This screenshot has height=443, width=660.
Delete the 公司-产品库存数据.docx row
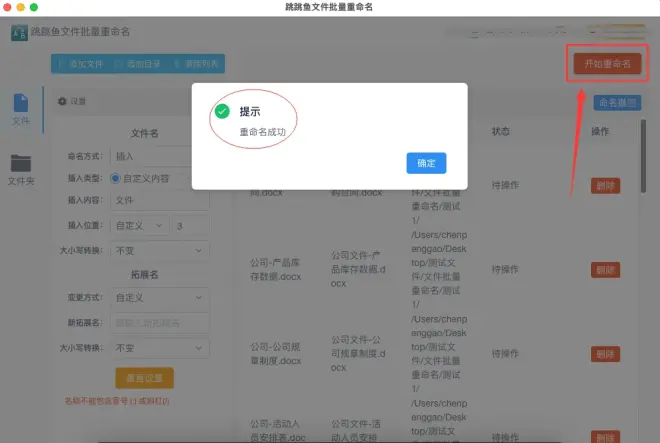tap(605, 270)
